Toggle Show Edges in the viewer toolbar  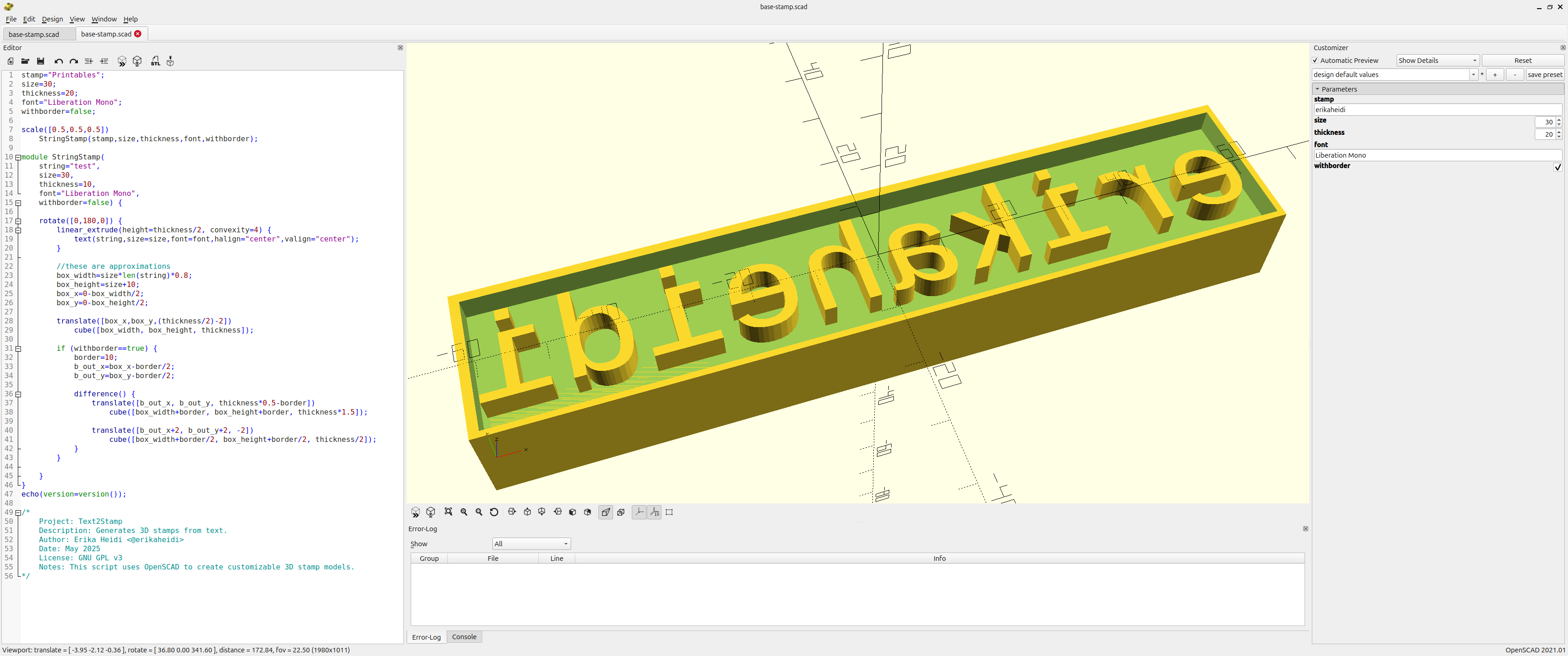[x=670, y=512]
